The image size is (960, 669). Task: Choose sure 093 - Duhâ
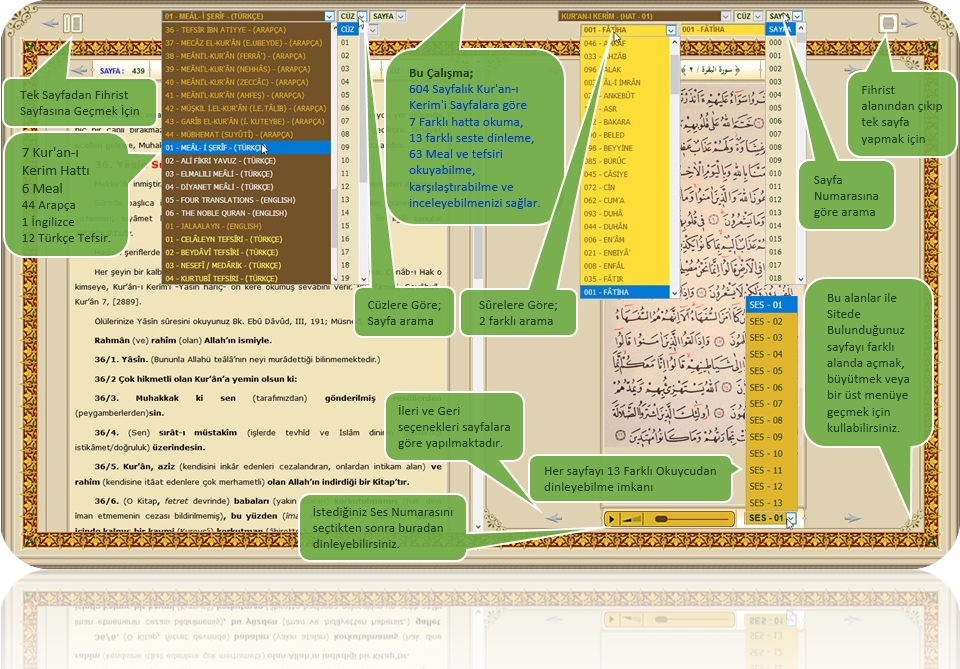pos(625,214)
